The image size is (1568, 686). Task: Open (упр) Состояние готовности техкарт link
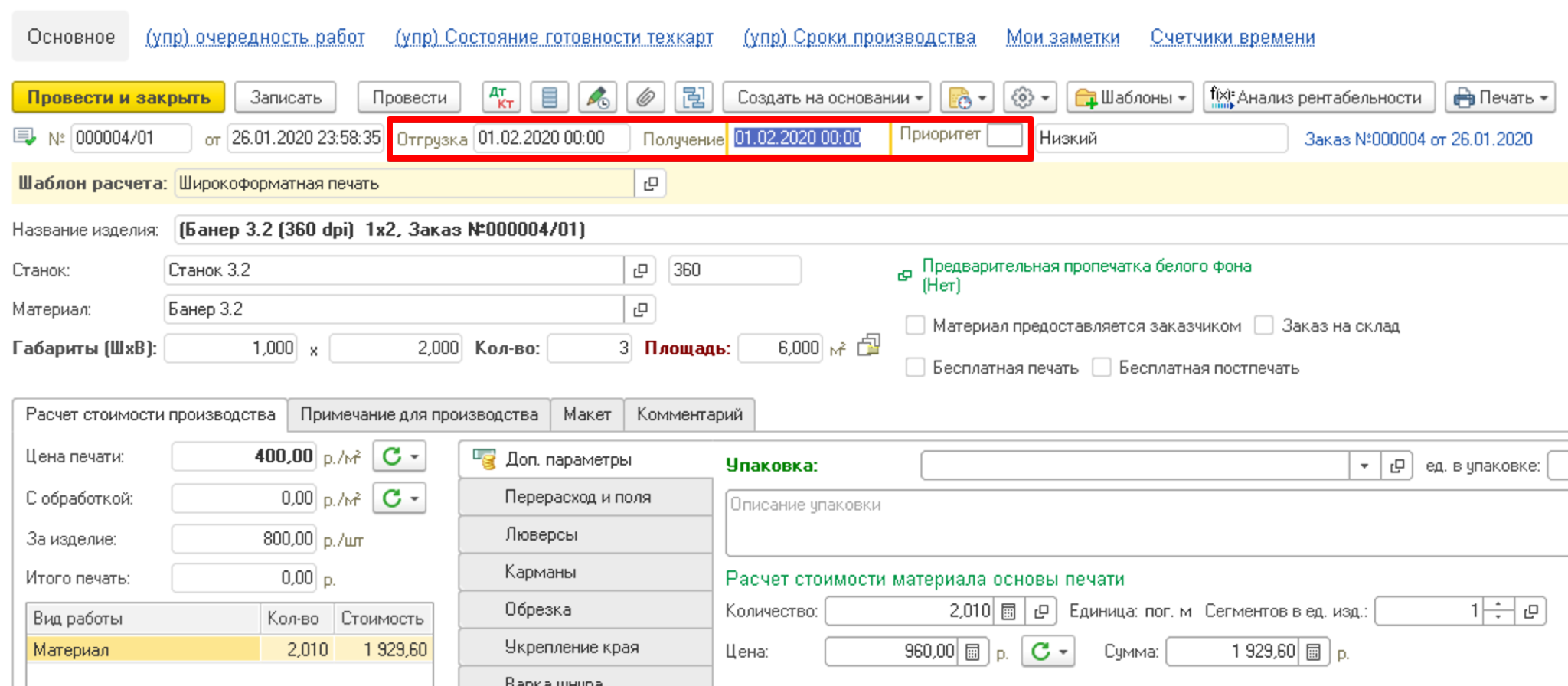tap(554, 37)
